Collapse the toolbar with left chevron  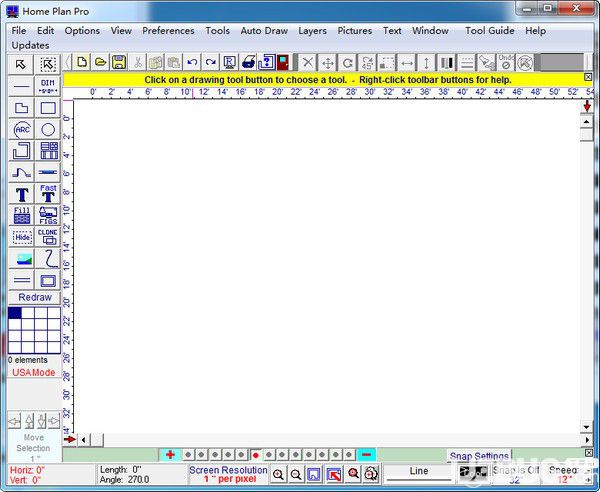(67, 62)
